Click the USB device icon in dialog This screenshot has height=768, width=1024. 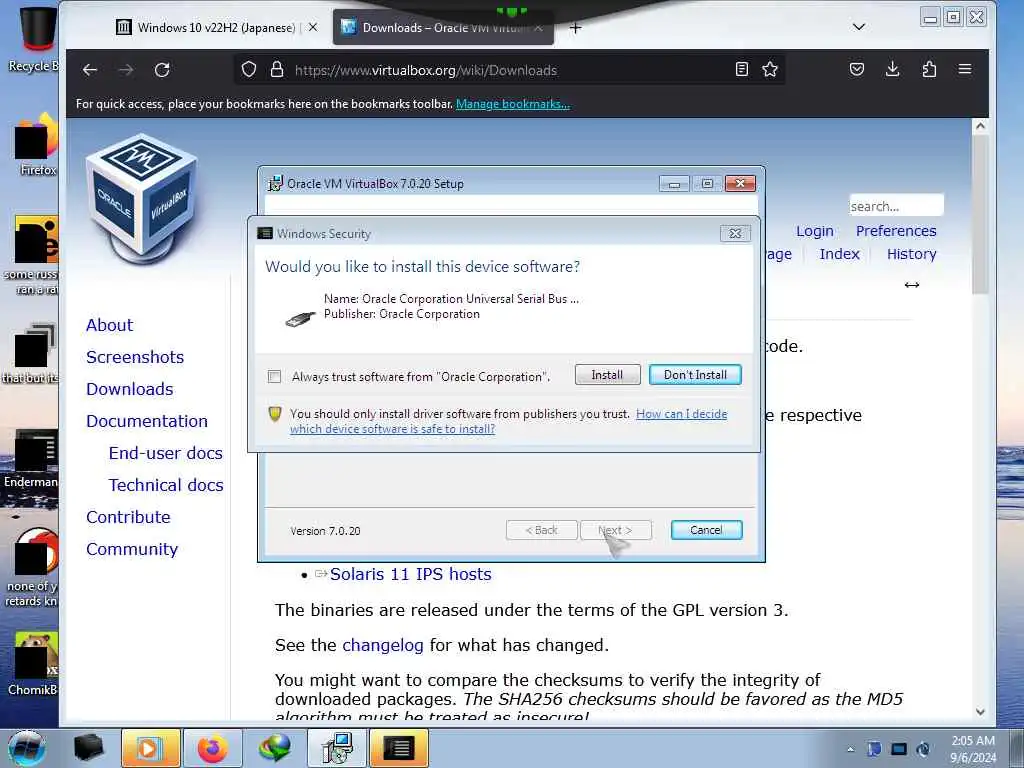coord(300,319)
